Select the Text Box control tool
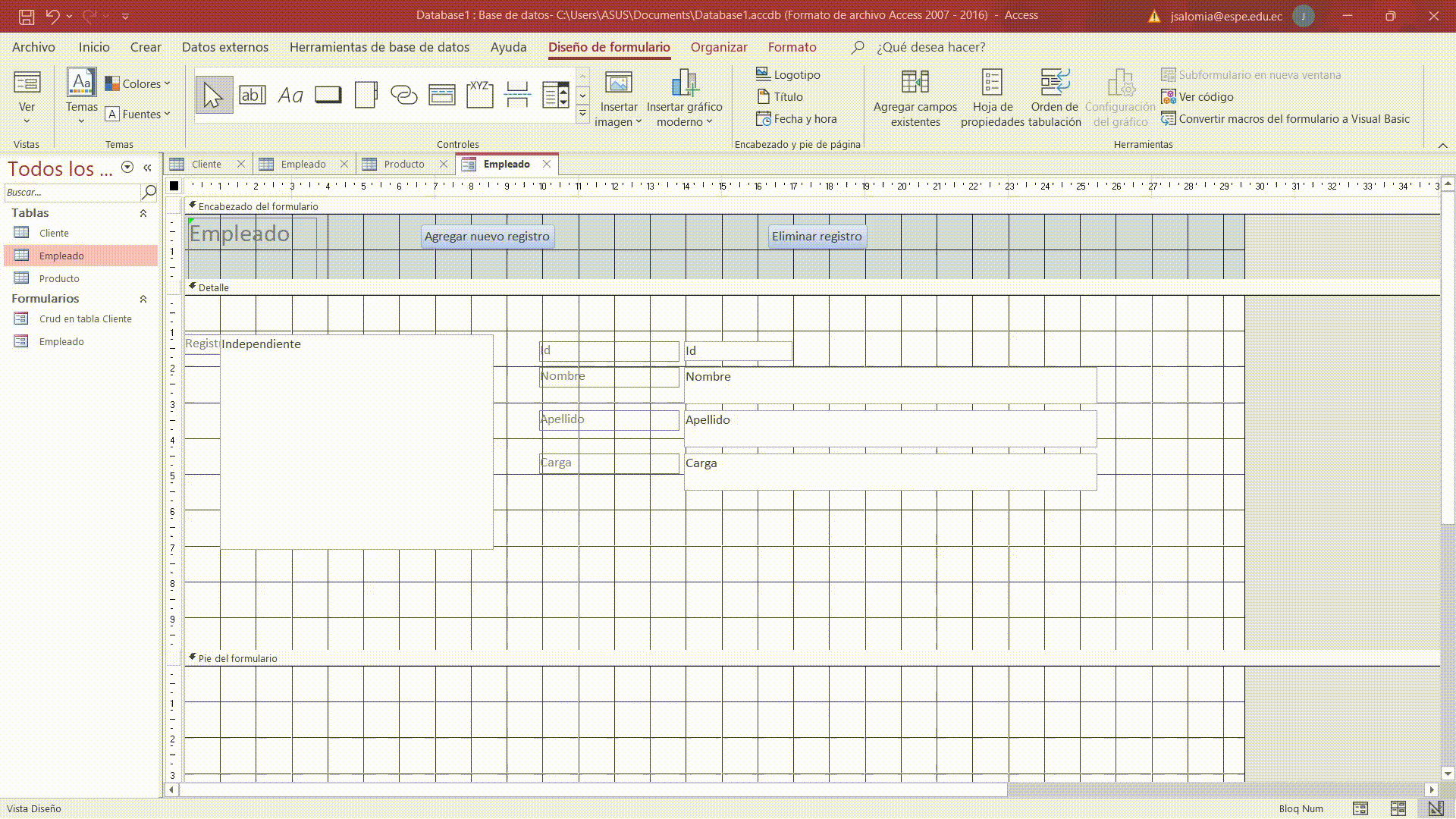Viewport: 1456px width, 819px height. [x=252, y=96]
